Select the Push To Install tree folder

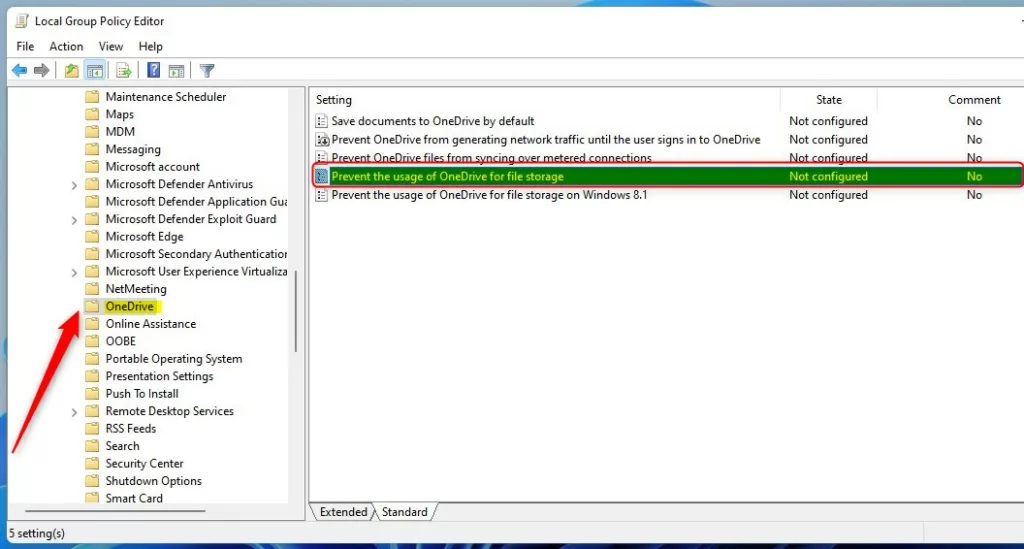coord(142,394)
